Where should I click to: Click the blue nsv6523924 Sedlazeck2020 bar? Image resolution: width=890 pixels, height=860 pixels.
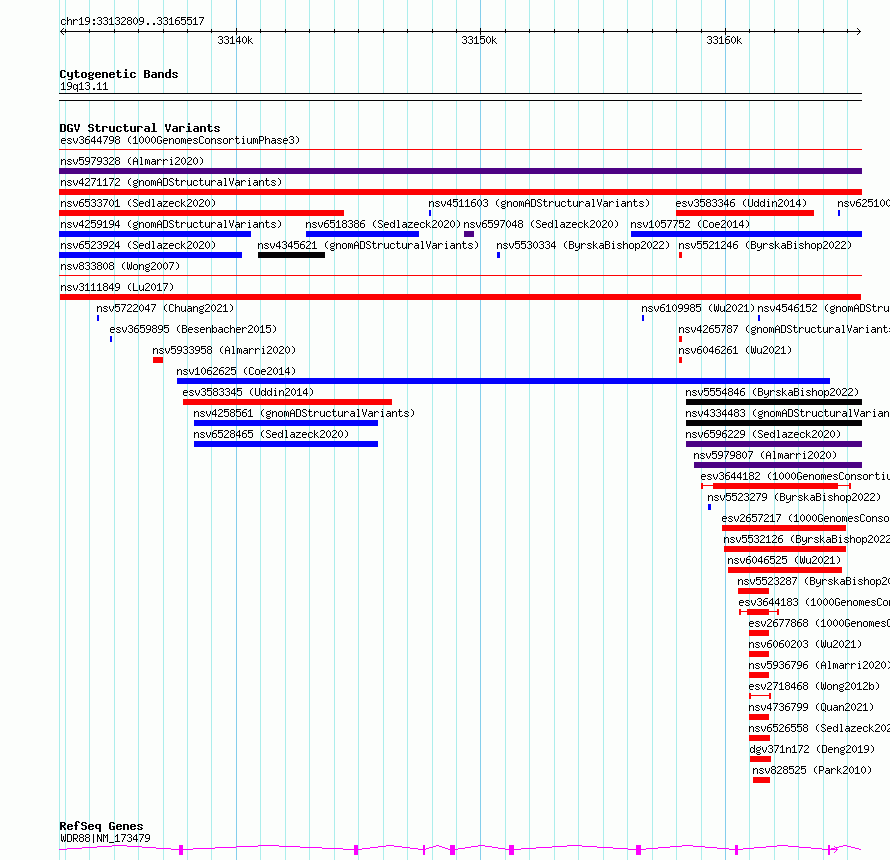pyautogui.click(x=150, y=255)
